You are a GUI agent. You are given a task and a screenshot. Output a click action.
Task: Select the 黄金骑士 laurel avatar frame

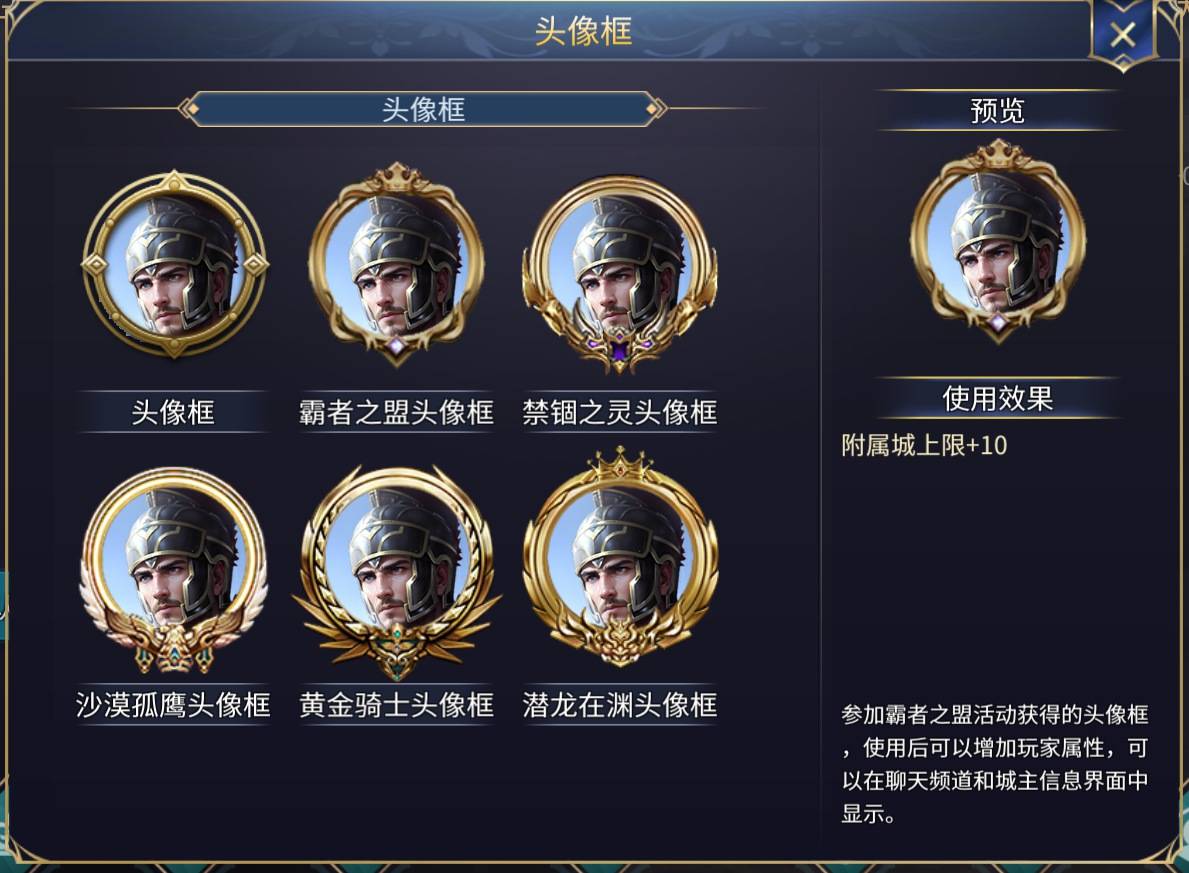[396, 573]
